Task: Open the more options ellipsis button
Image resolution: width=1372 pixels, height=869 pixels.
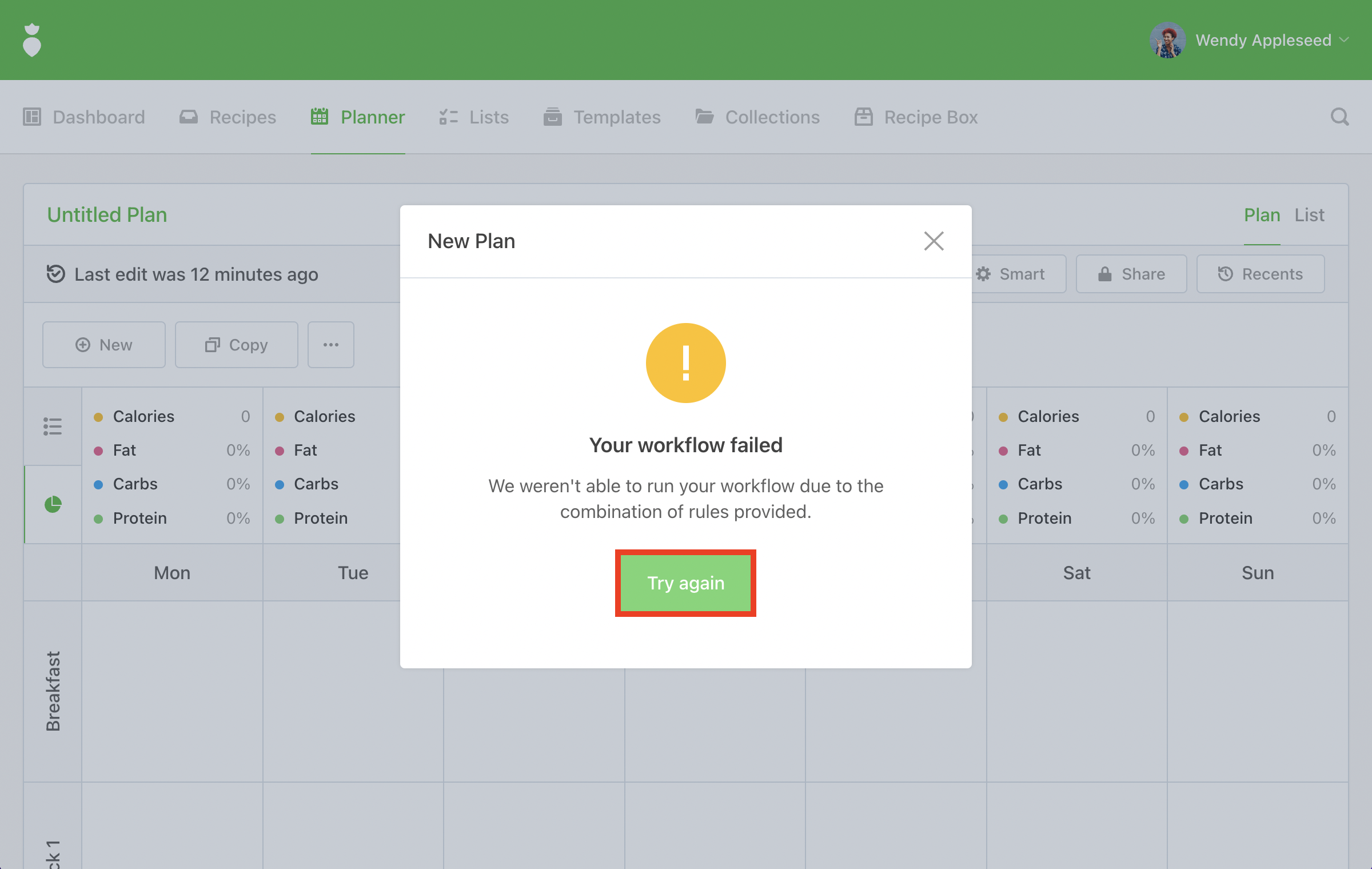Action: coord(330,345)
